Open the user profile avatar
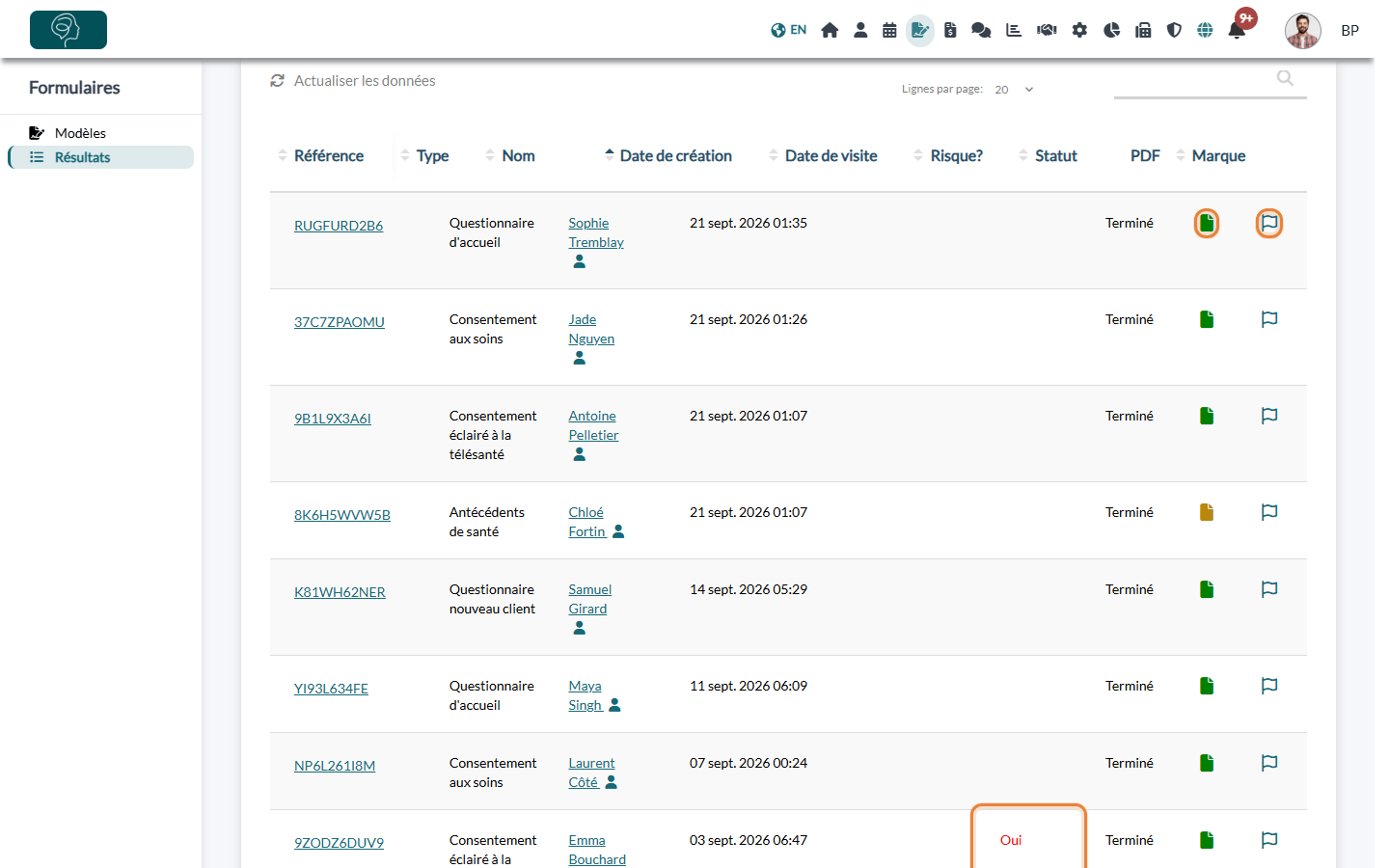The width and height of the screenshot is (1389, 868). [1303, 31]
